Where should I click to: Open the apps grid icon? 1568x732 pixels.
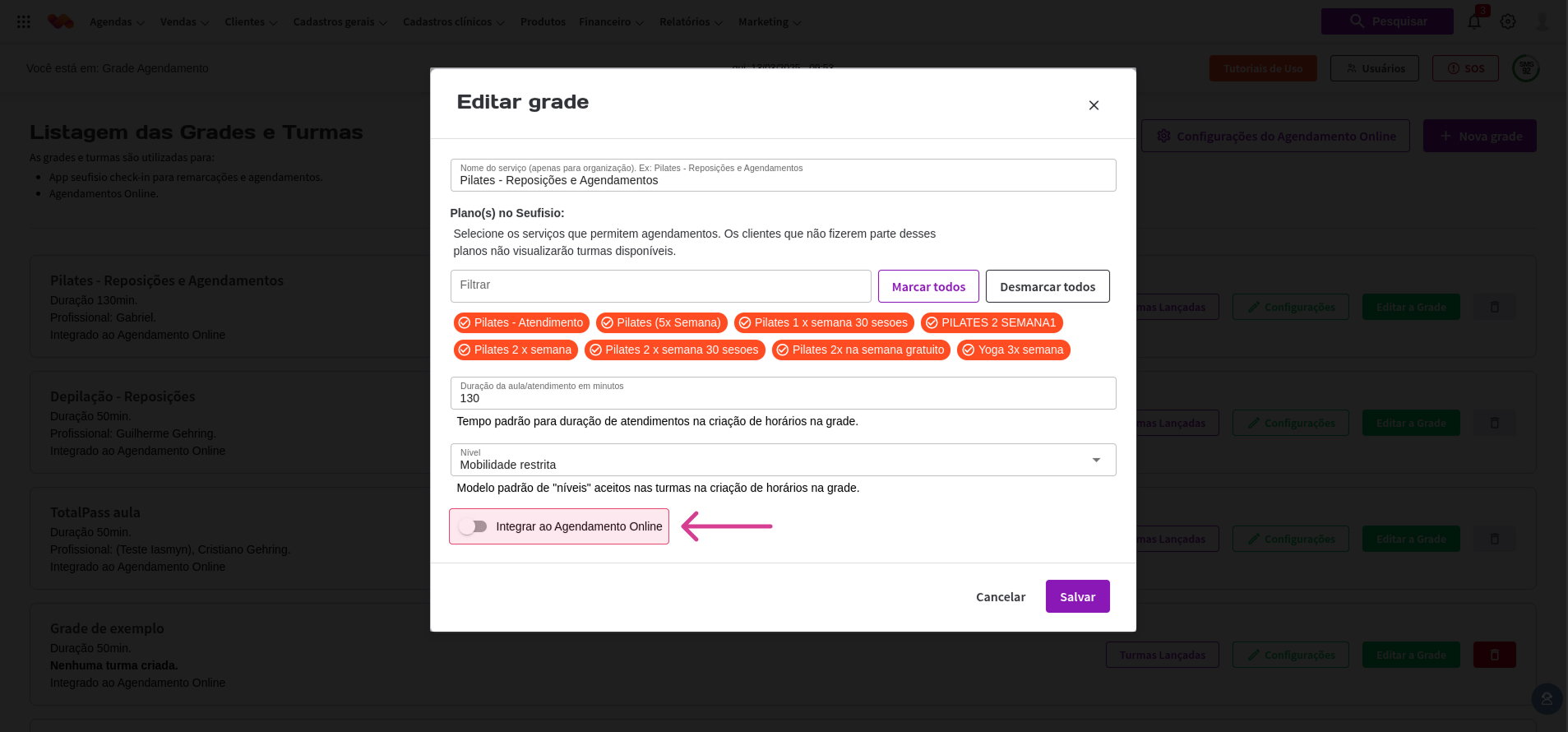click(x=24, y=22)
